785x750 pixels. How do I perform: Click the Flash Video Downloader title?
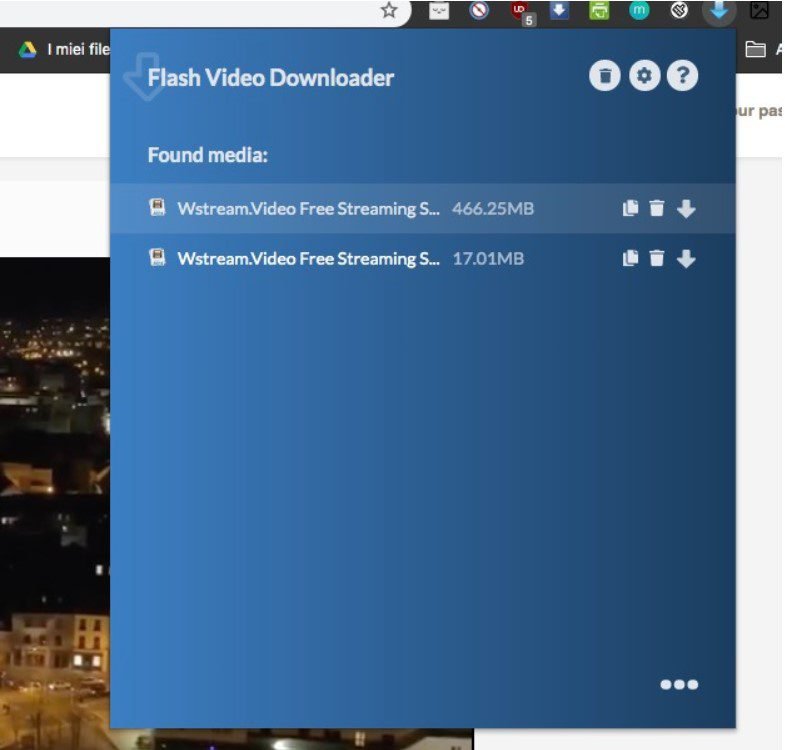click(x=270, y=78)
